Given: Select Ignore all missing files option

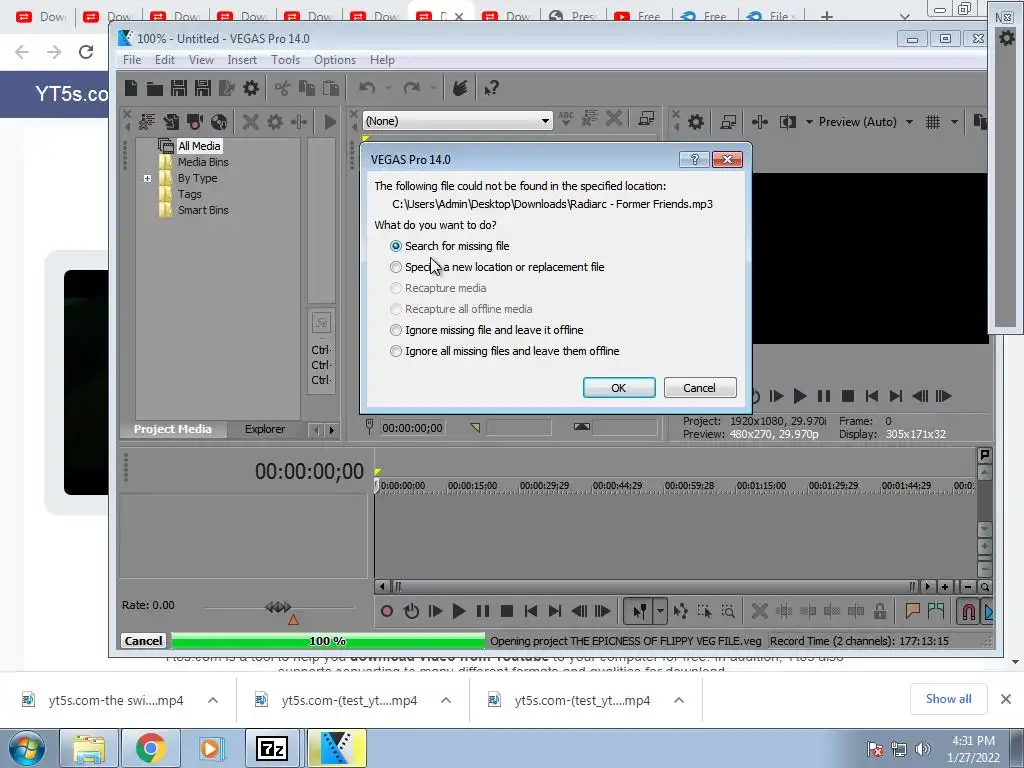Looking at the screenshot, I should coord(396,351).
